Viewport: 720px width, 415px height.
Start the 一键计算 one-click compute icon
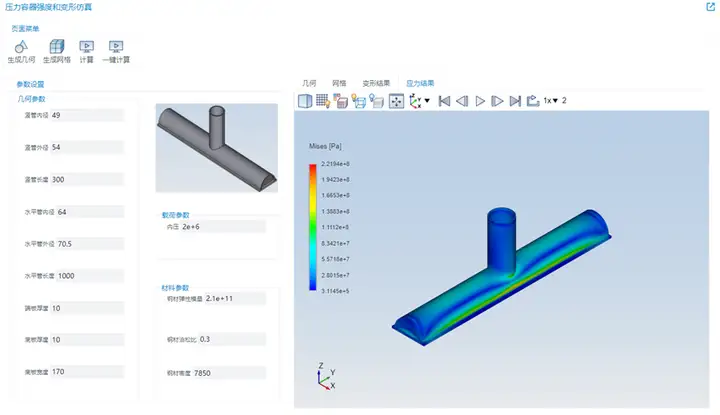116,46
